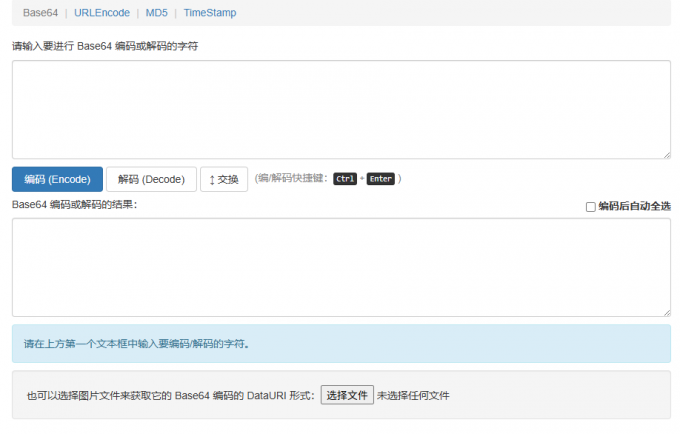Click the swap arrows button
This screenshot has height=434, width=680.
pyautogui.click(x=224, y=179)
